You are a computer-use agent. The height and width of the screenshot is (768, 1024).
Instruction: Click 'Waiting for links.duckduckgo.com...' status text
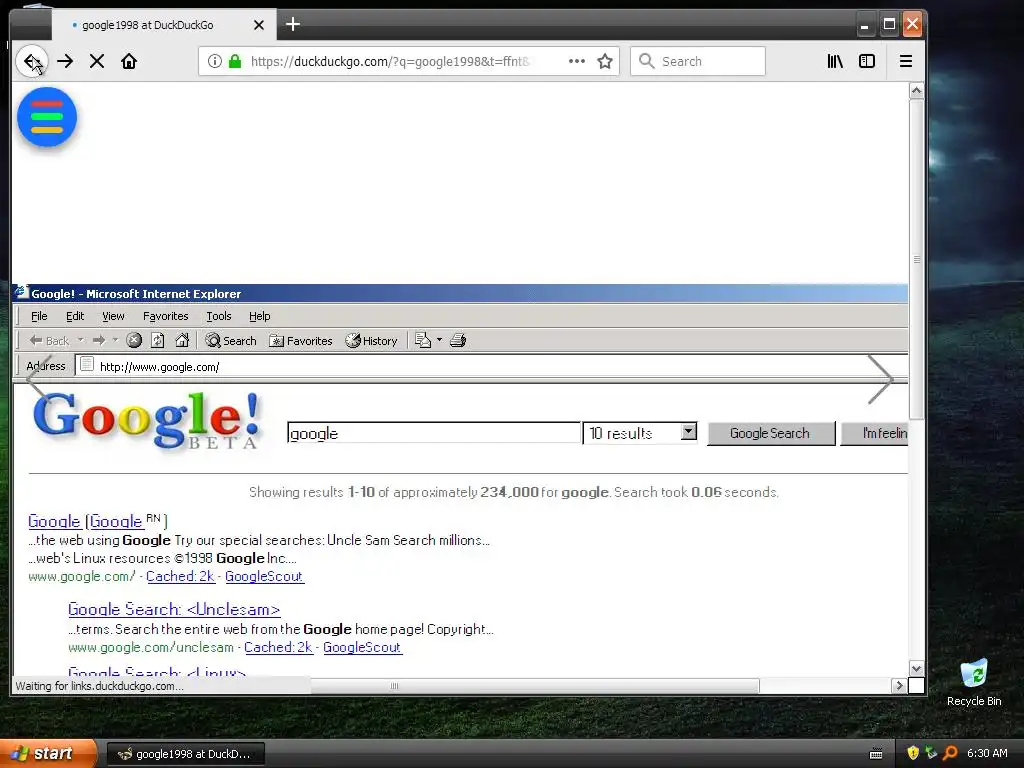click(x=99, y=686)
